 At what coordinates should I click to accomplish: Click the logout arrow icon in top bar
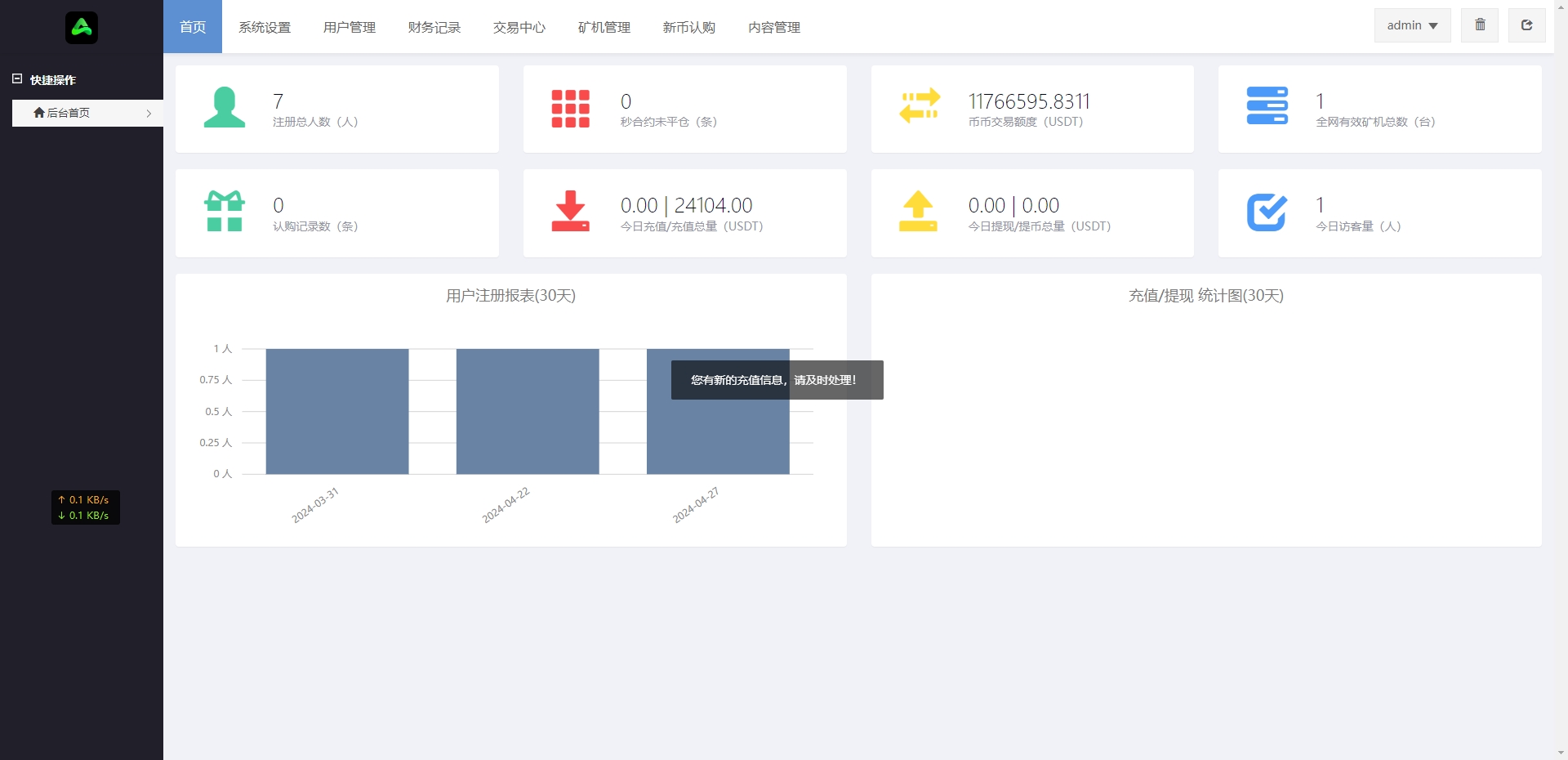coord(1526,25)
